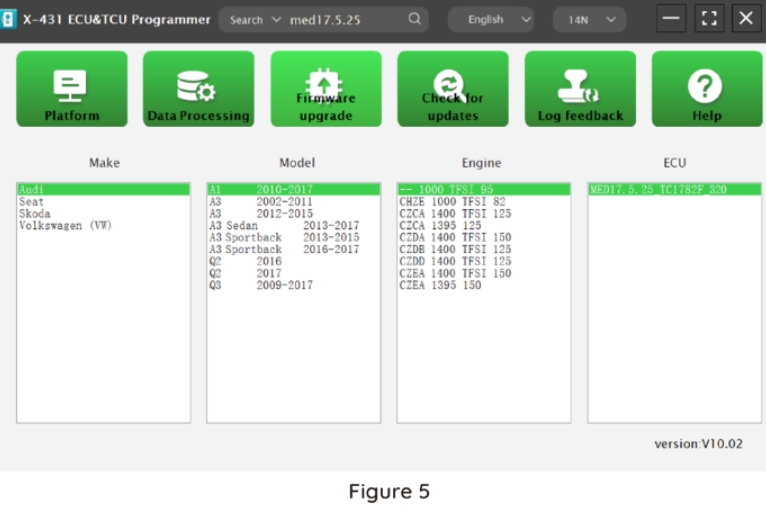Launch the Firmware upgrade tile
Viewport: 766px width, 510px height.
326,89
